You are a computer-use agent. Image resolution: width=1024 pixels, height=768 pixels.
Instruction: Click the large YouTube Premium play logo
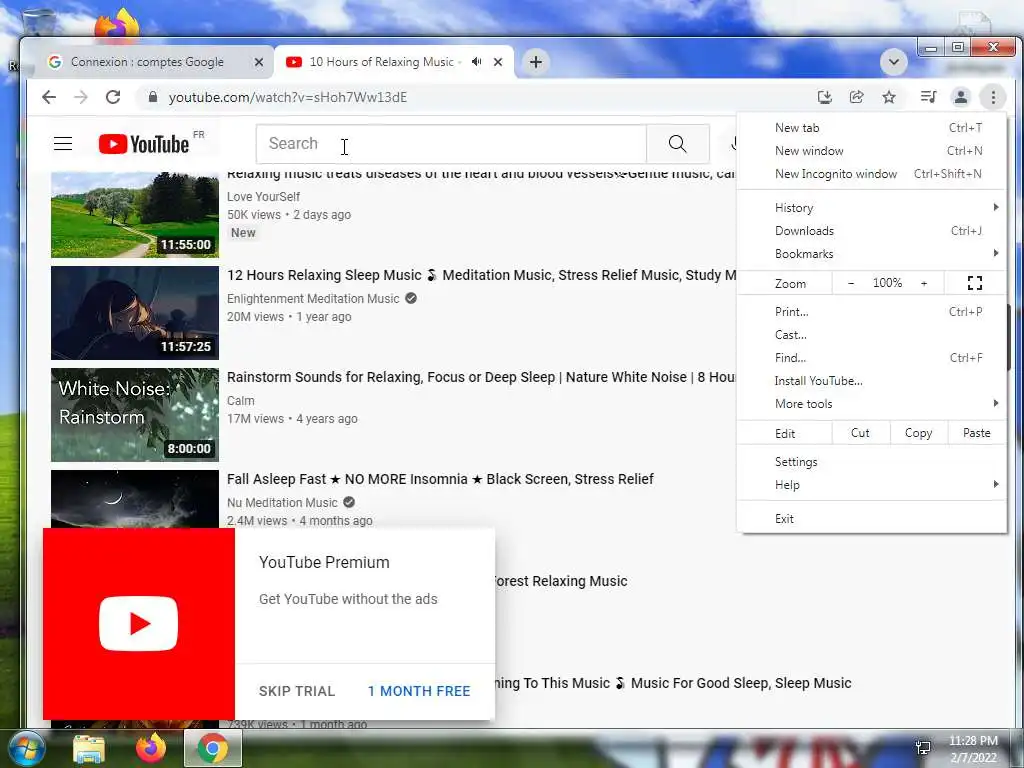pyautogui.click(x=138, y=624)
